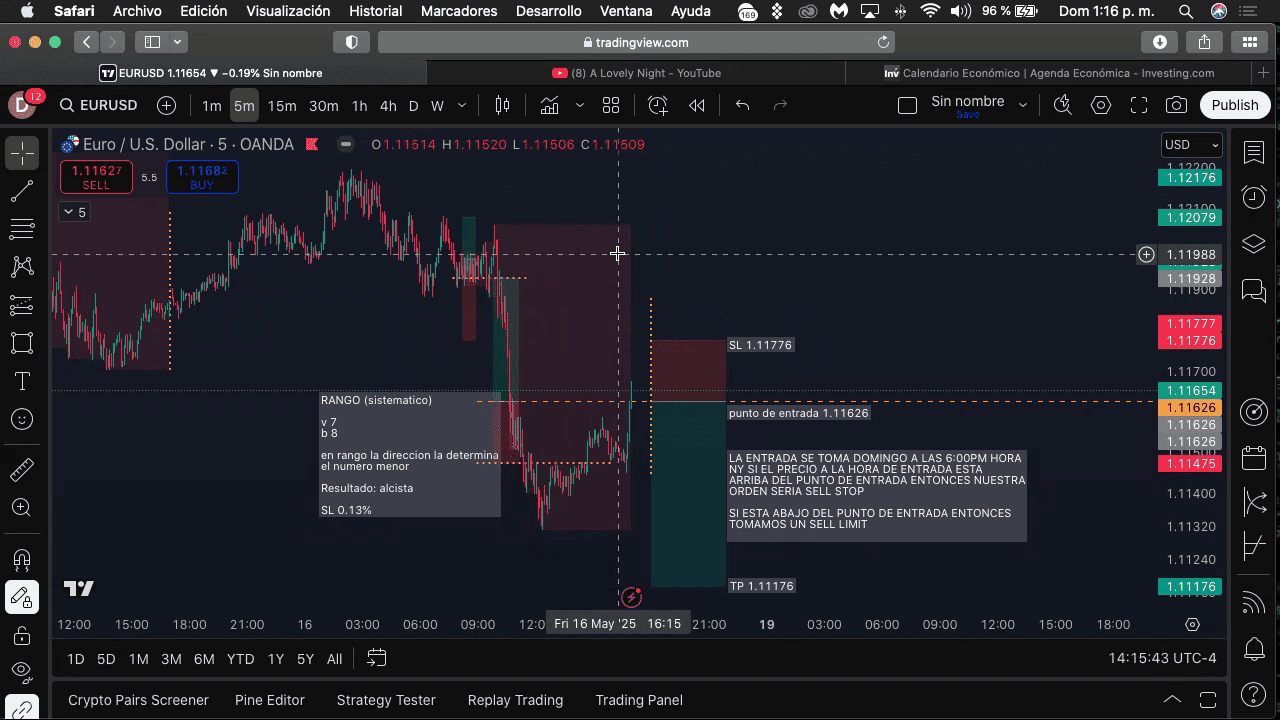Toggle fullscreen mode for the chart
The width and height of the screenshot is (1280, 720).
point(1139,105)
